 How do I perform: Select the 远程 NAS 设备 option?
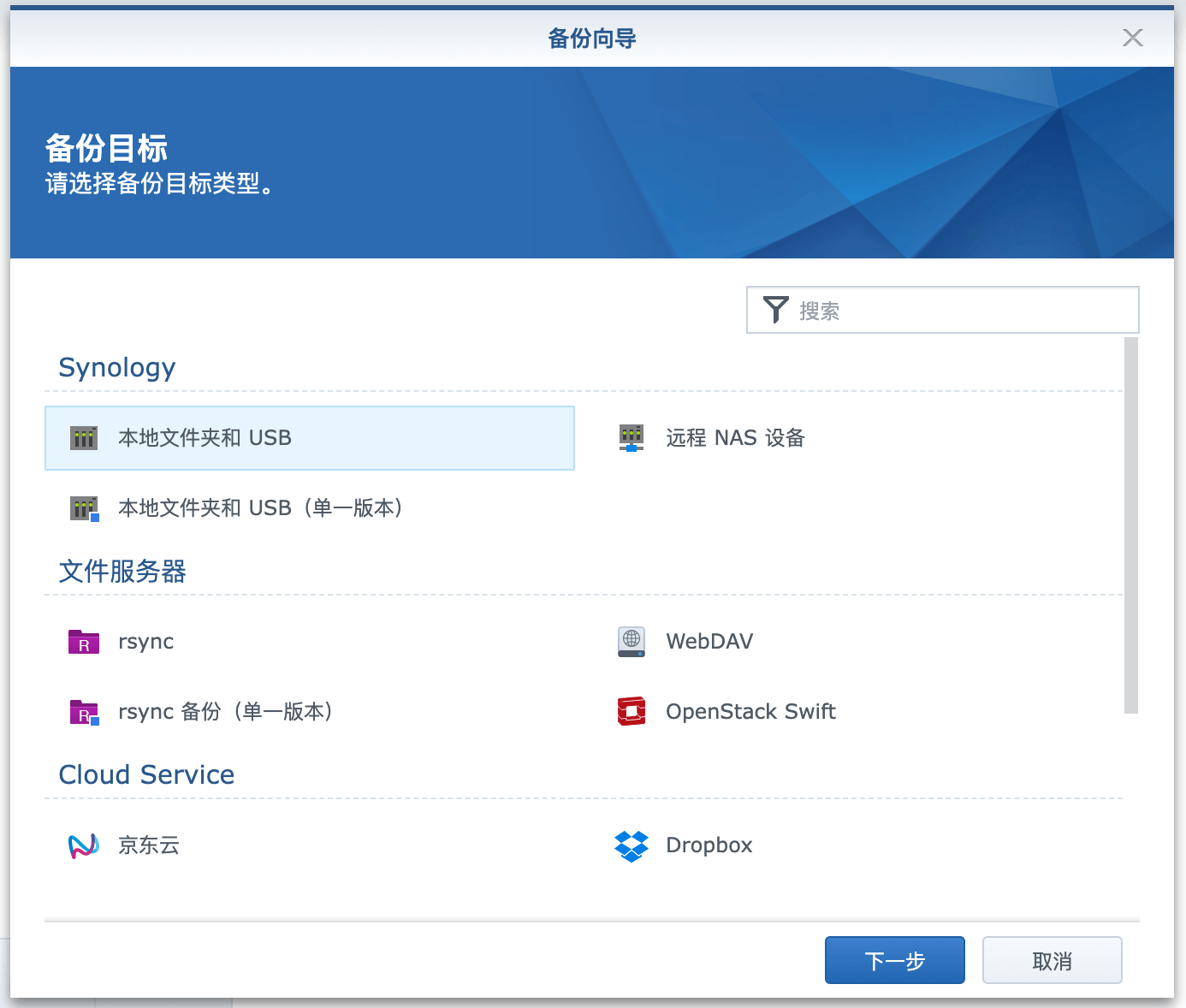[735, 438]
